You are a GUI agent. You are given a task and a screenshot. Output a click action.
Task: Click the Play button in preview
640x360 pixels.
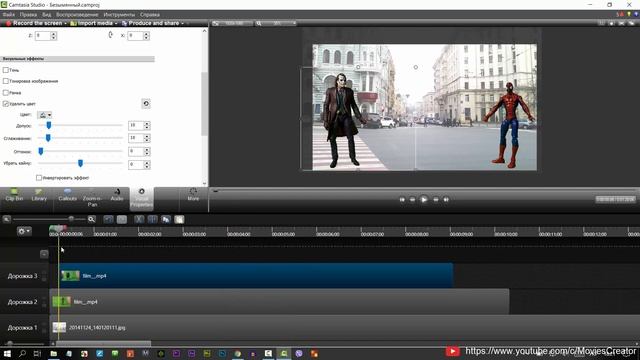pos(424,200)
